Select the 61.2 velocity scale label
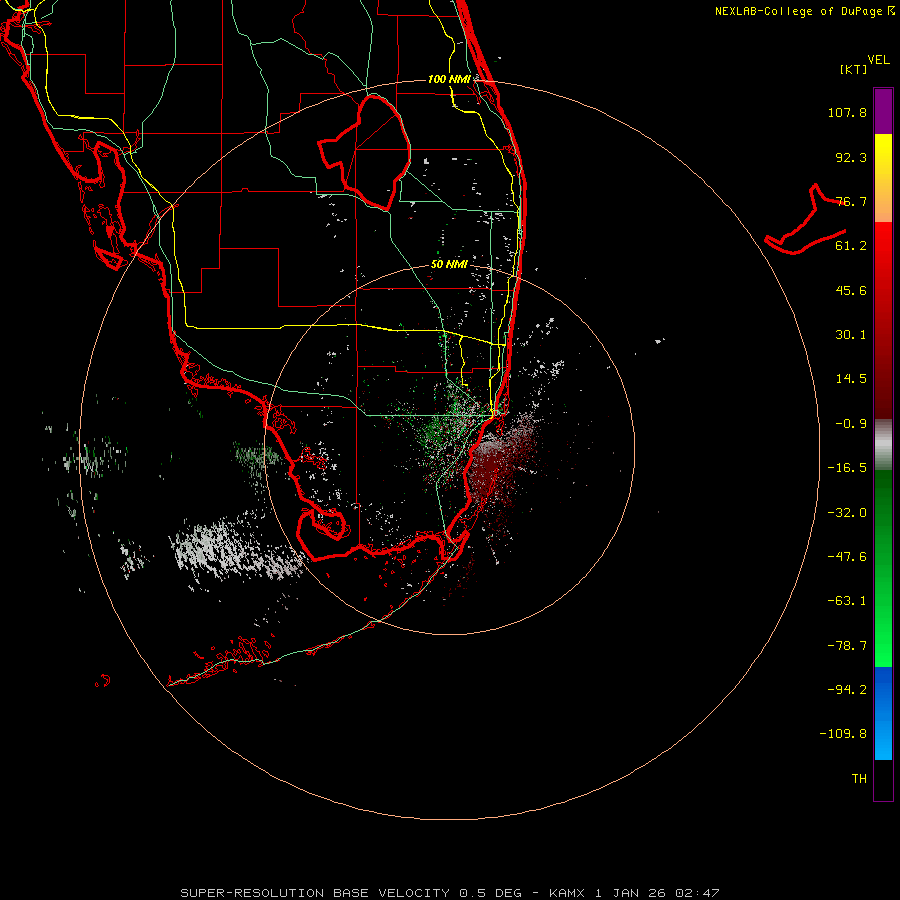Viewport: 900px width, 900px height. point(851,246)
